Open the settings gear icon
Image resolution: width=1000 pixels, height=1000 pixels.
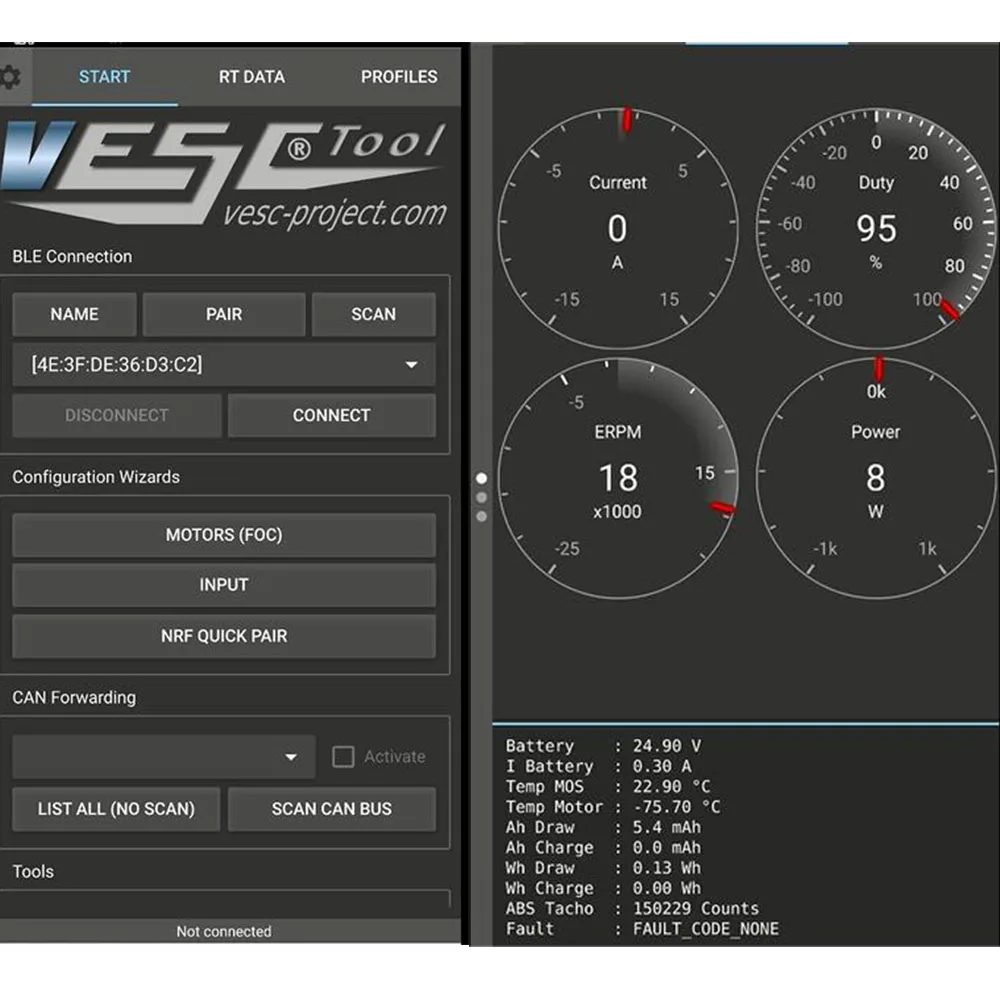click(9, 77)
